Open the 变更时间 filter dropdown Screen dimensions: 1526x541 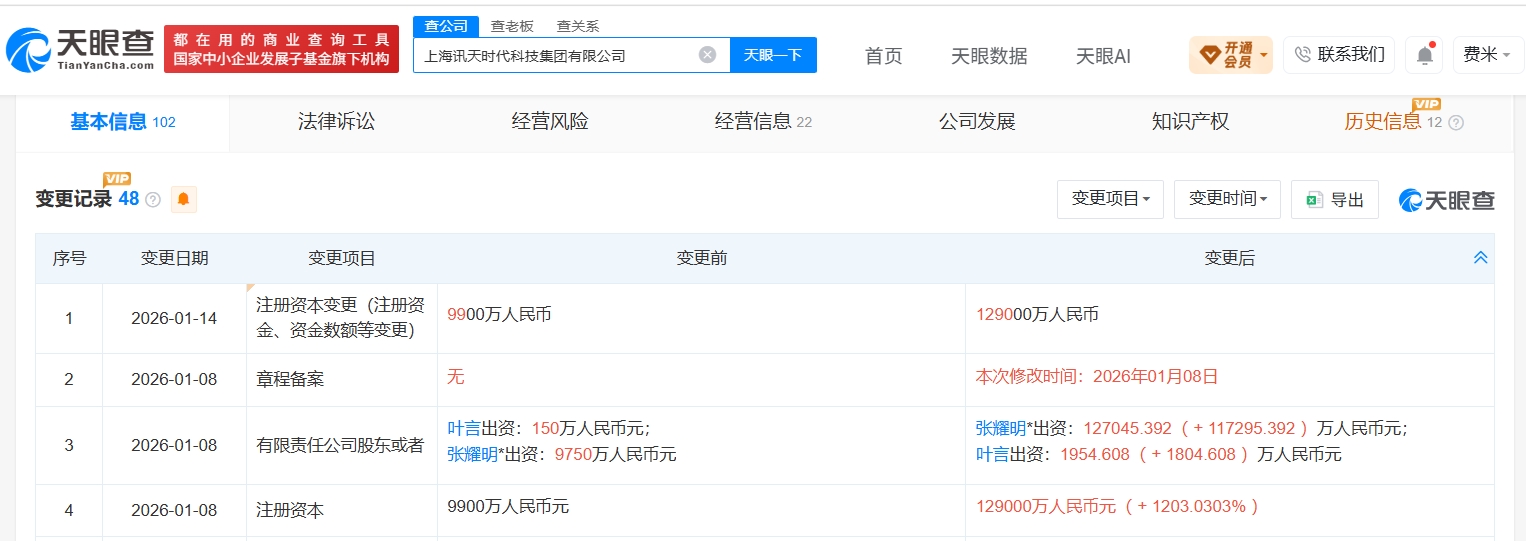pyautogui.click(x=1227, y=199)
